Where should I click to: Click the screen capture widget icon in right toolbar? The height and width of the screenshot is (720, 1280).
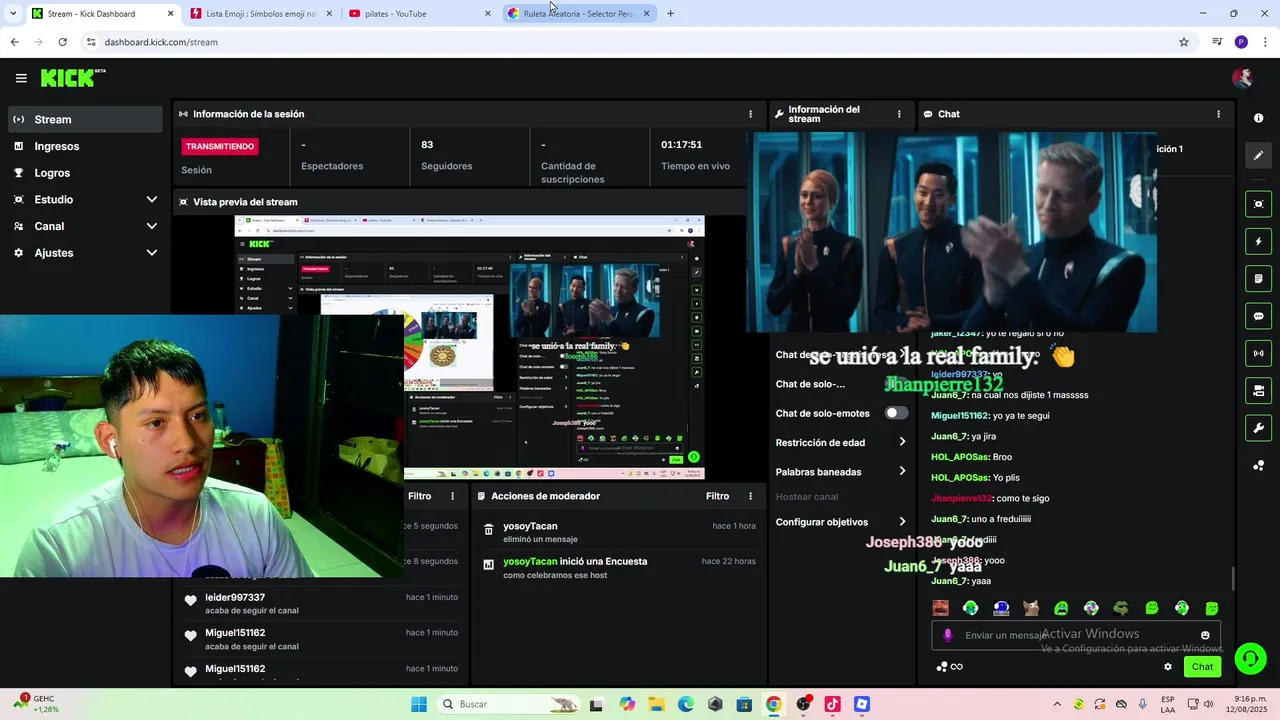(x=1258, y=204)
